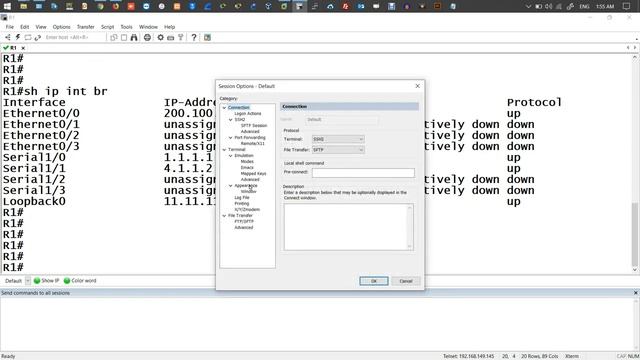Viewport: 640px width, 360px height.
Task: Click the Description text area
Action: (349, 227)
